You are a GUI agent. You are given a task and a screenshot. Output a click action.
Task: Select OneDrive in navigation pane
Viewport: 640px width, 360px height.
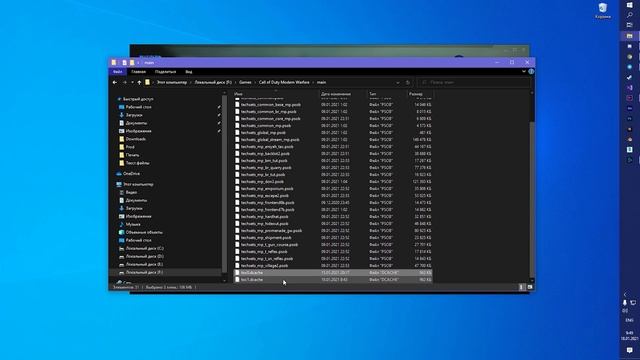(131, 174)
